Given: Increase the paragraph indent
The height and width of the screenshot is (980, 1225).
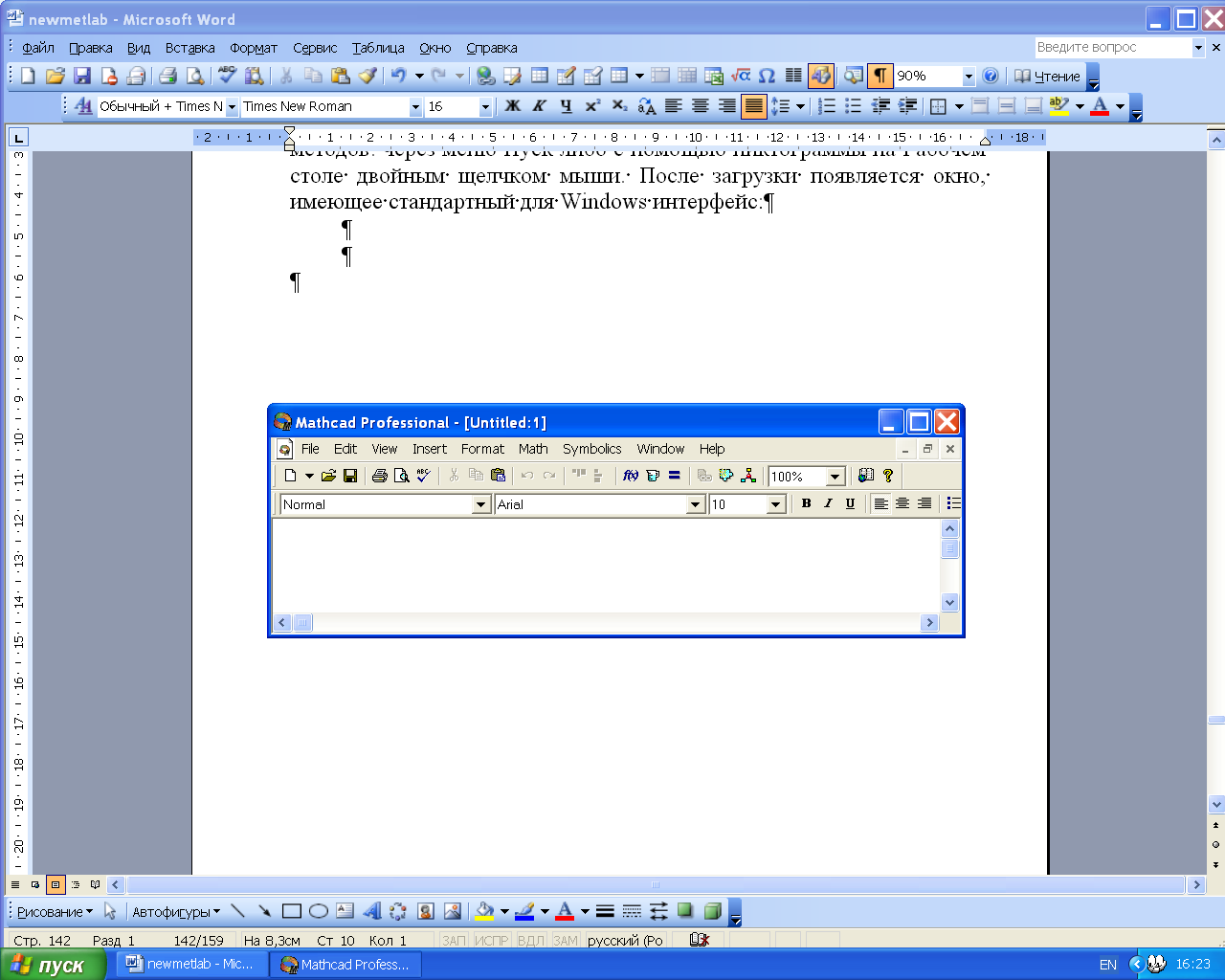Looking at the screenshot, I should pyautogui.click(x=908, y=106).
